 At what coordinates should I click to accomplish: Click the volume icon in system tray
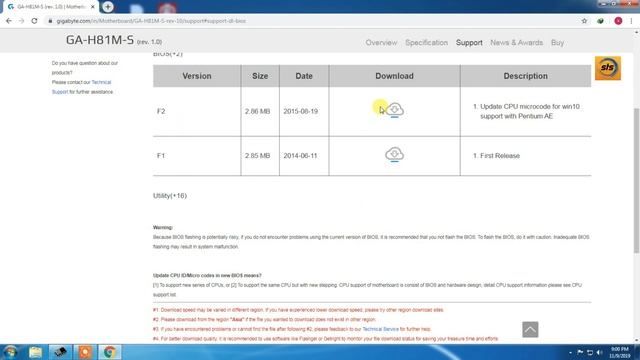coord(599,352)
